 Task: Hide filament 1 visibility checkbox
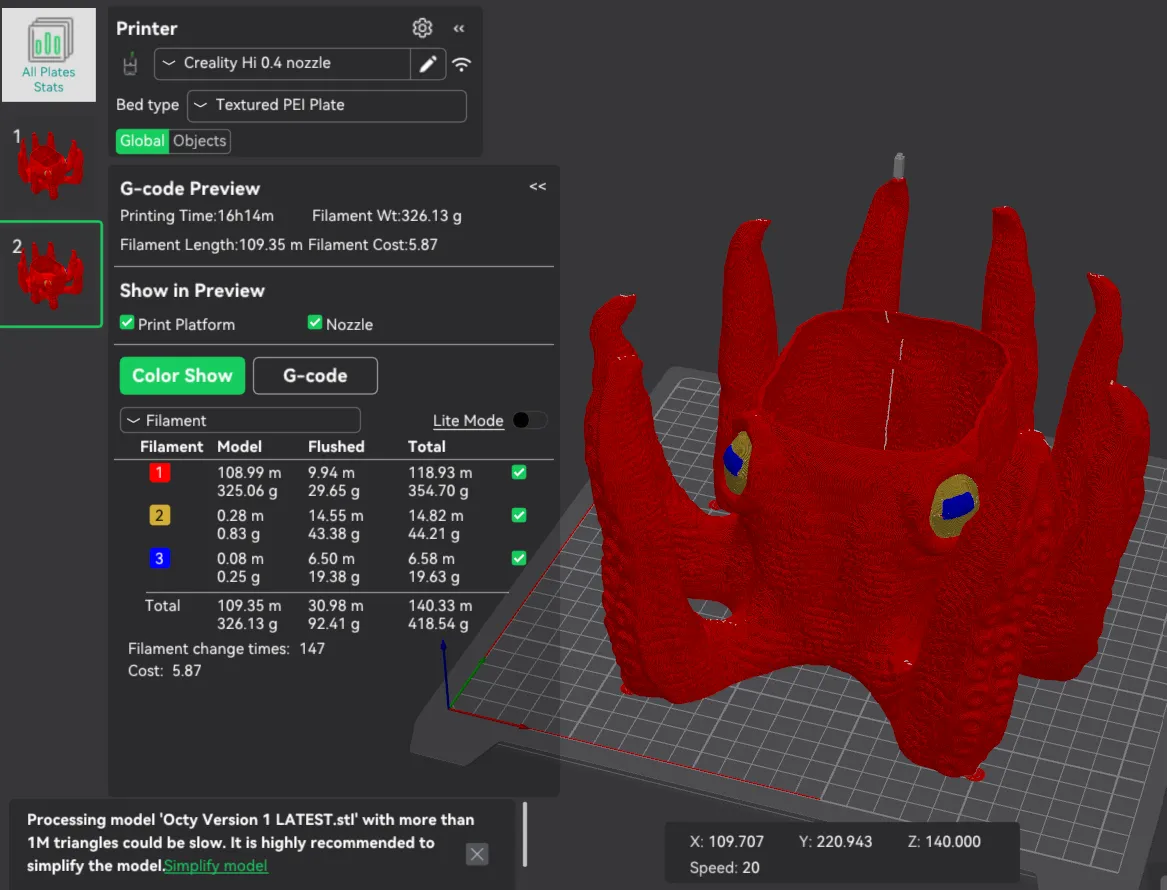519,473
